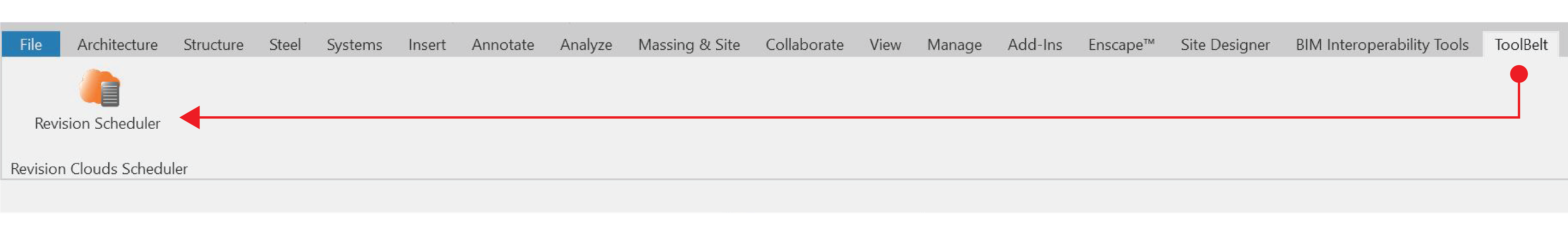Open the Analyze ribbon tab
This screenshot has height=235, width=1568.
point(585,44)
